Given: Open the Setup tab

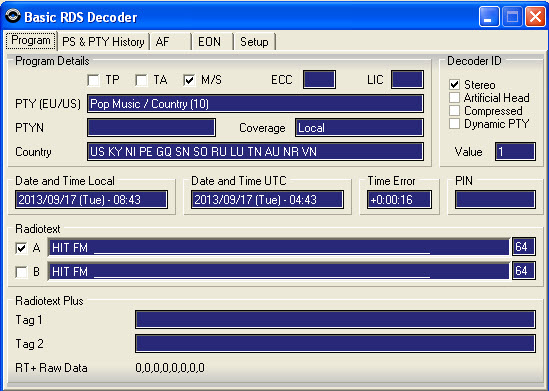Looking at the screenshot, I should point(254,42).
